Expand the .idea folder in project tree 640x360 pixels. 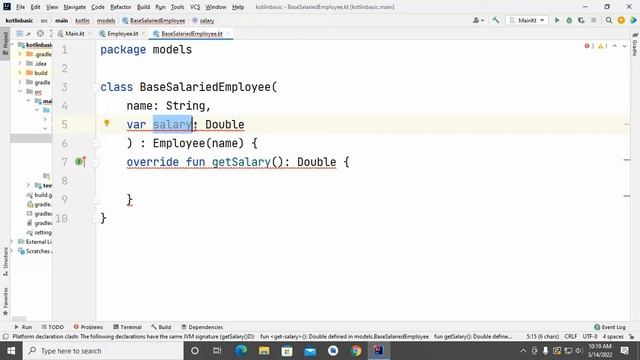pos(20,63)
